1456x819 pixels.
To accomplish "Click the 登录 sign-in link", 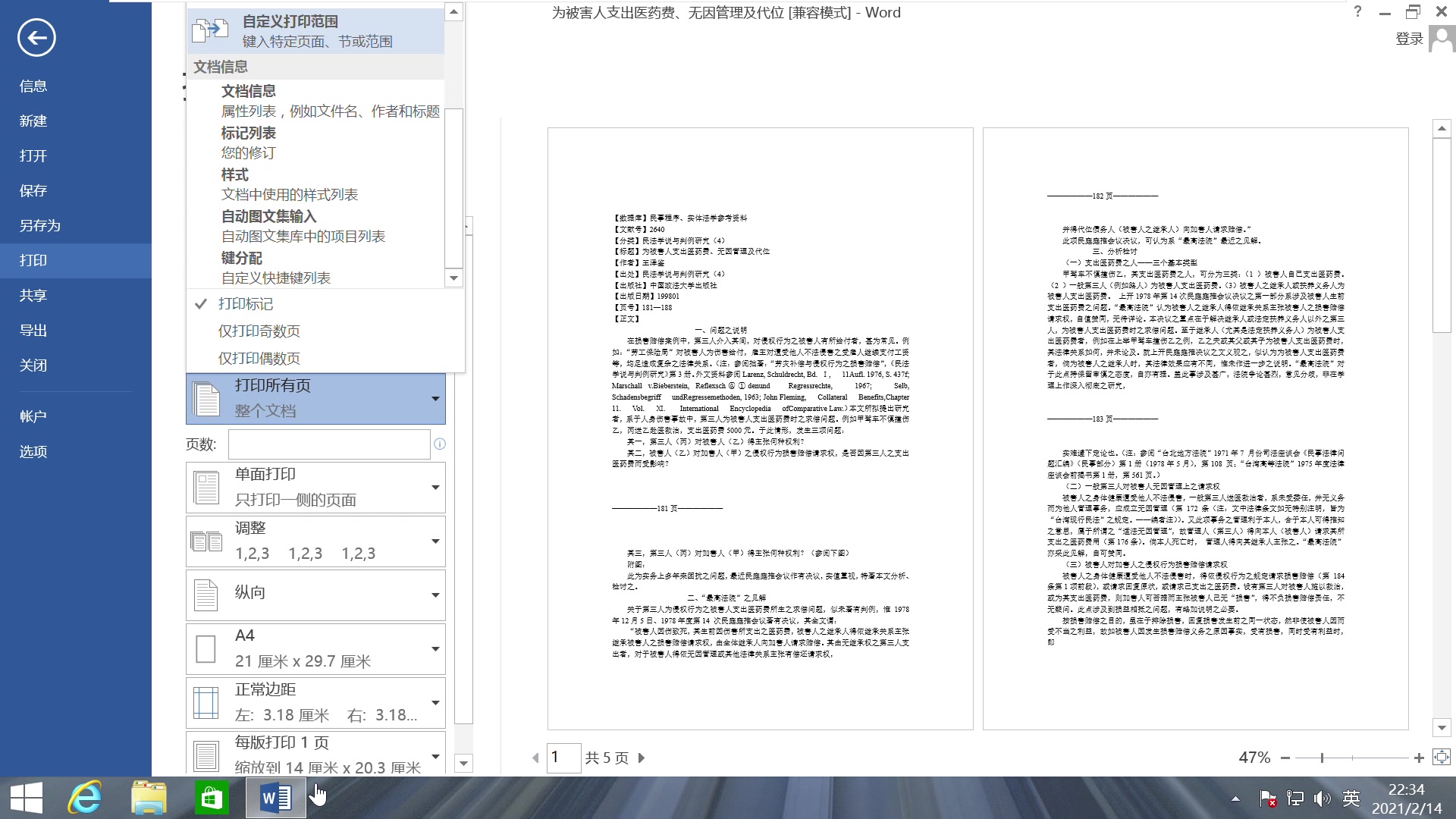I will coord(1410,39).
